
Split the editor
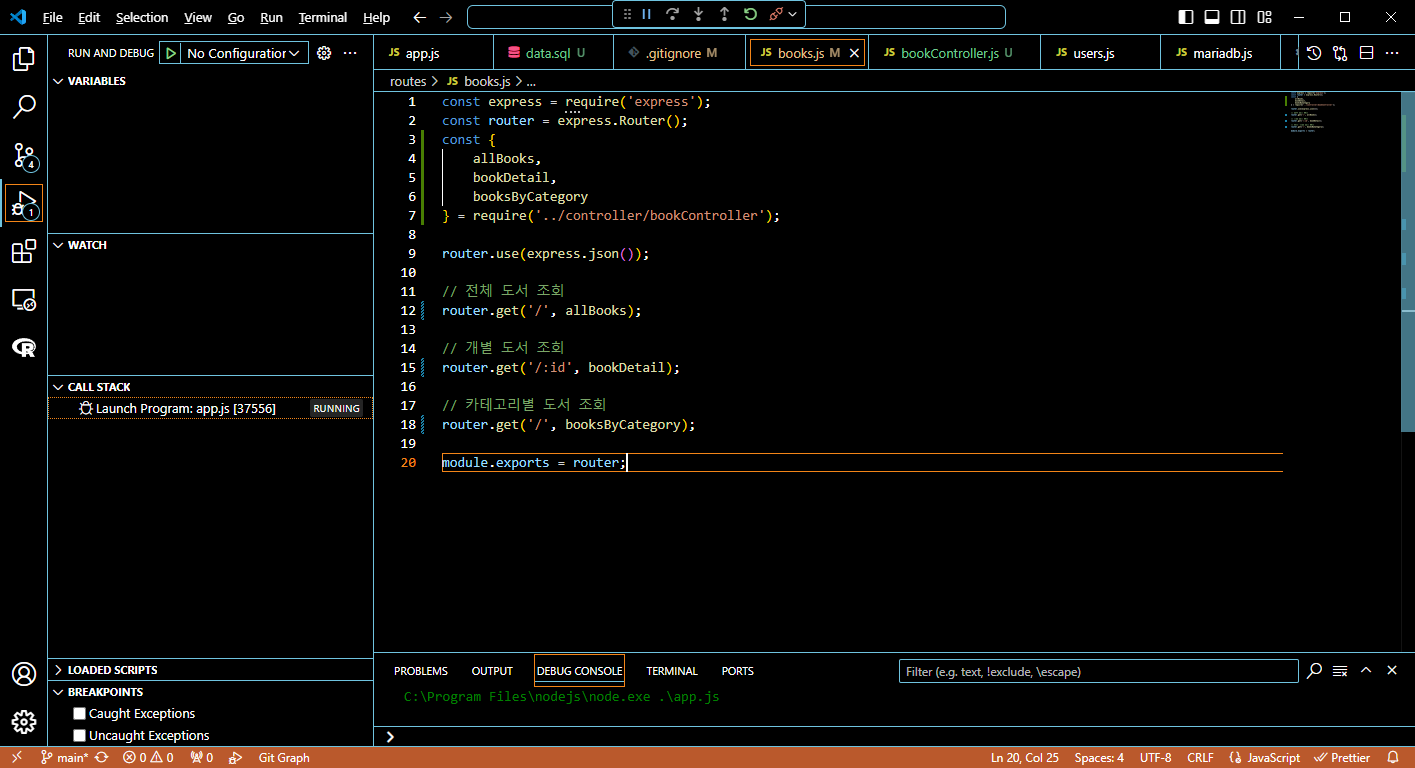pos(1366,53)
